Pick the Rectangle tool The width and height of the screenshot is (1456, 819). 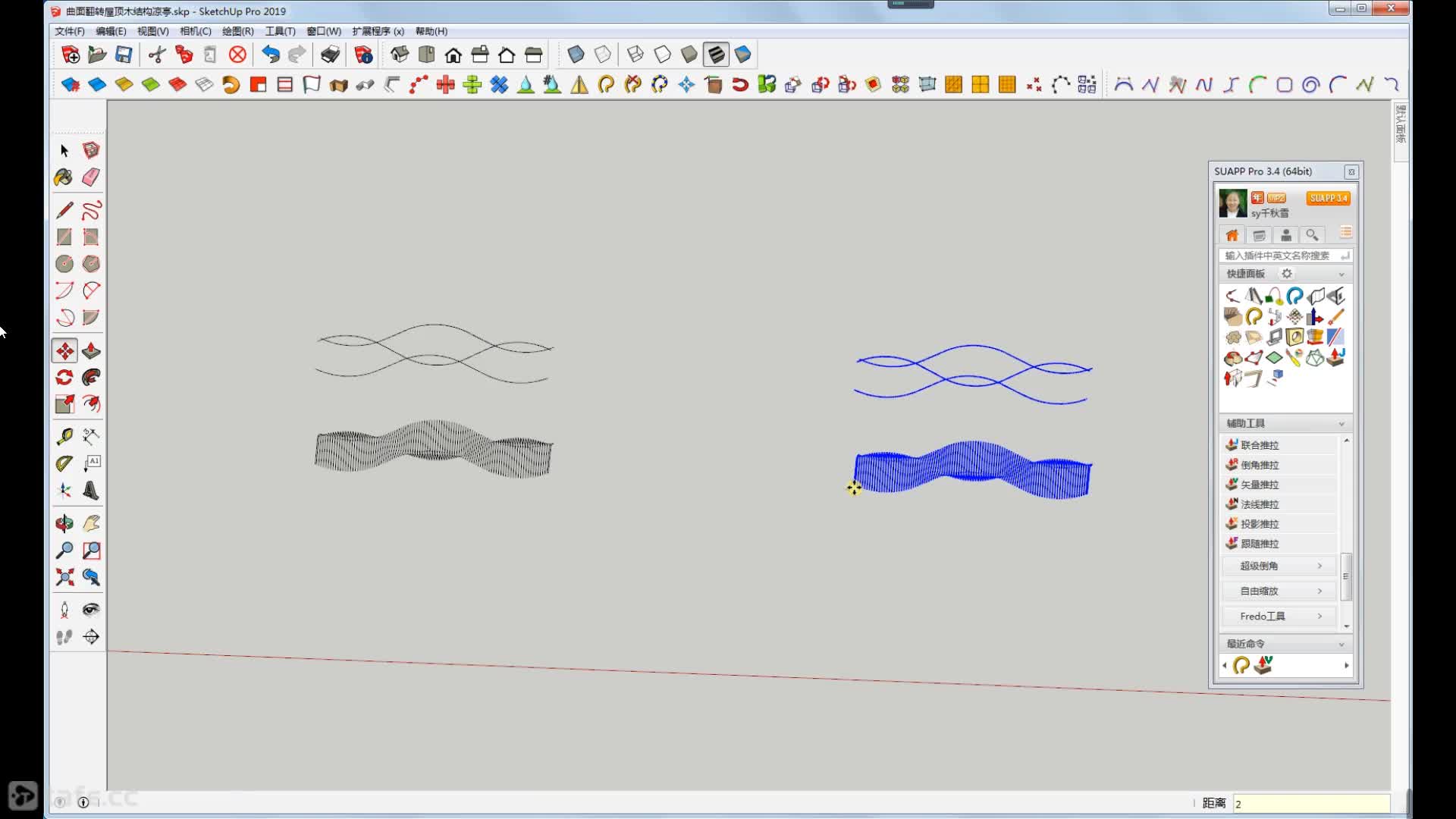tap(64, 237)
